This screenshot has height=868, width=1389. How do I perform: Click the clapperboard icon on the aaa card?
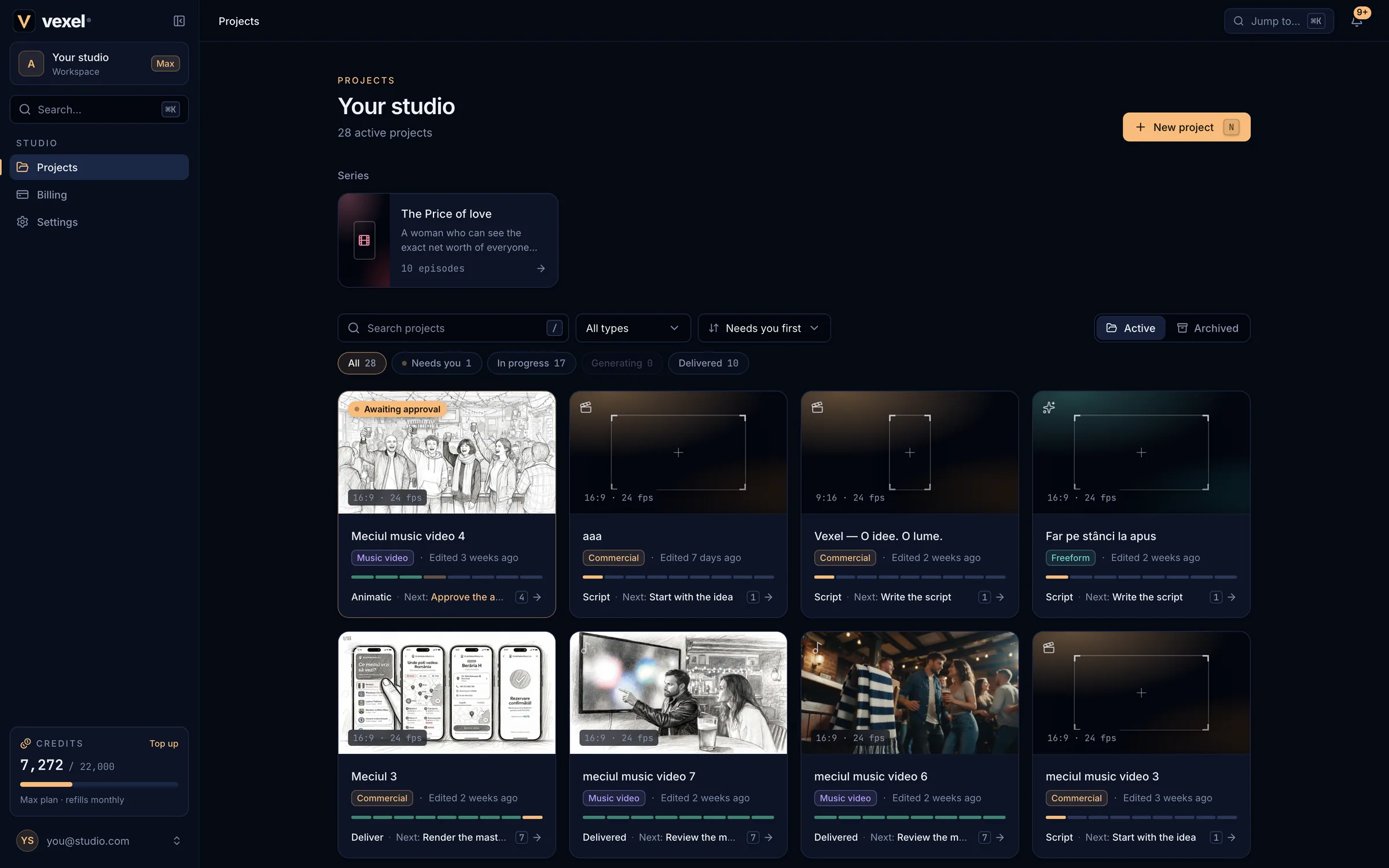[586, 407]
